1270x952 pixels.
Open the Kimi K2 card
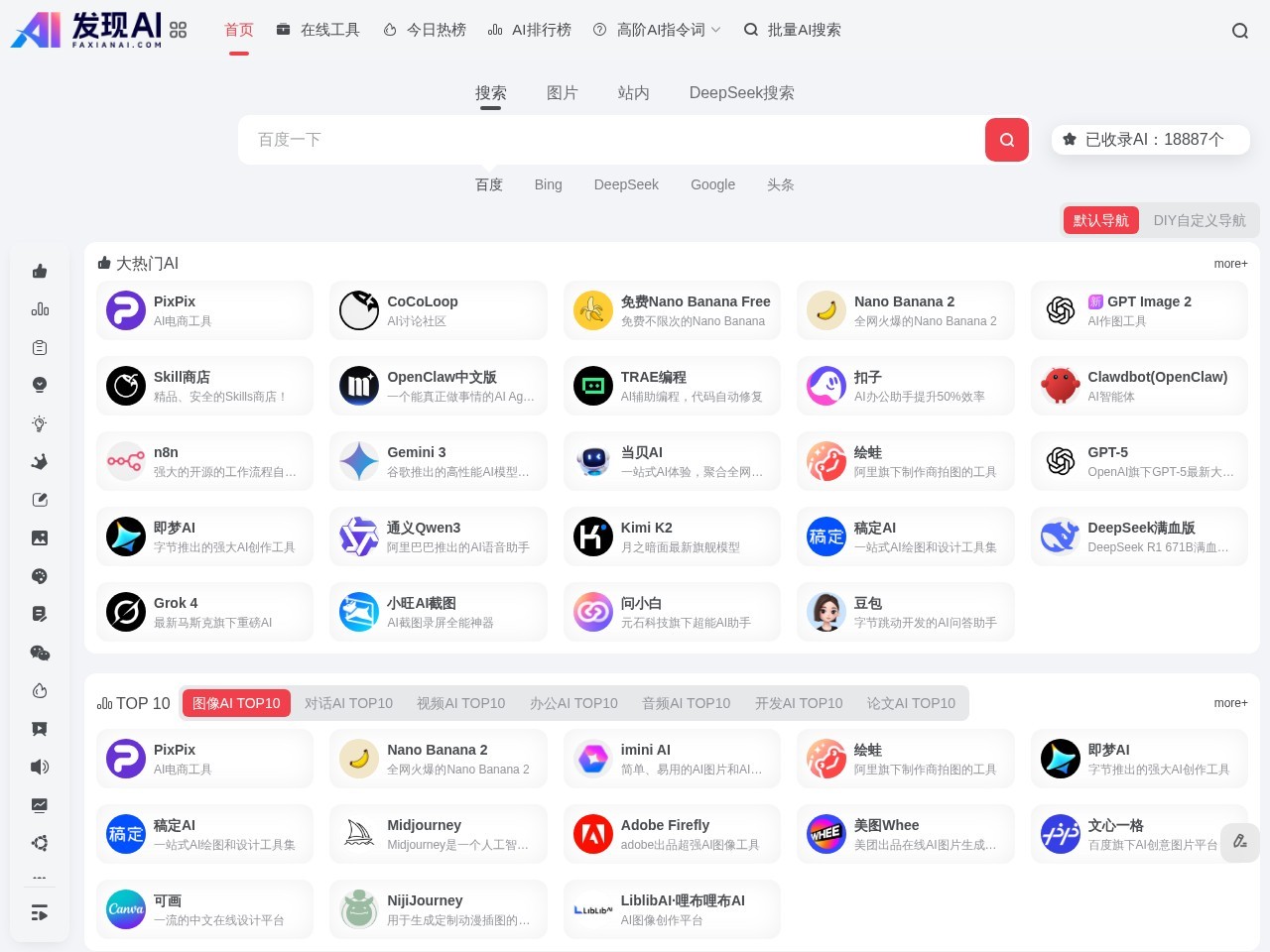pyautogui.click(x=673, y=536)
